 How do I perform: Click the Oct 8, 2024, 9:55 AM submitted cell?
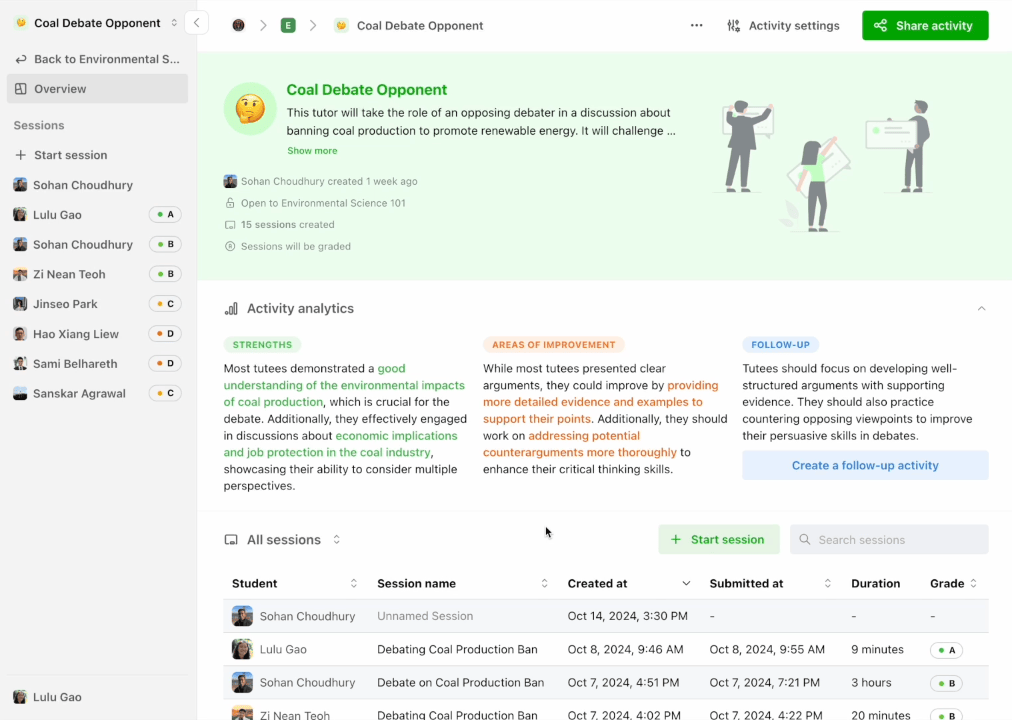click(767, 649)
